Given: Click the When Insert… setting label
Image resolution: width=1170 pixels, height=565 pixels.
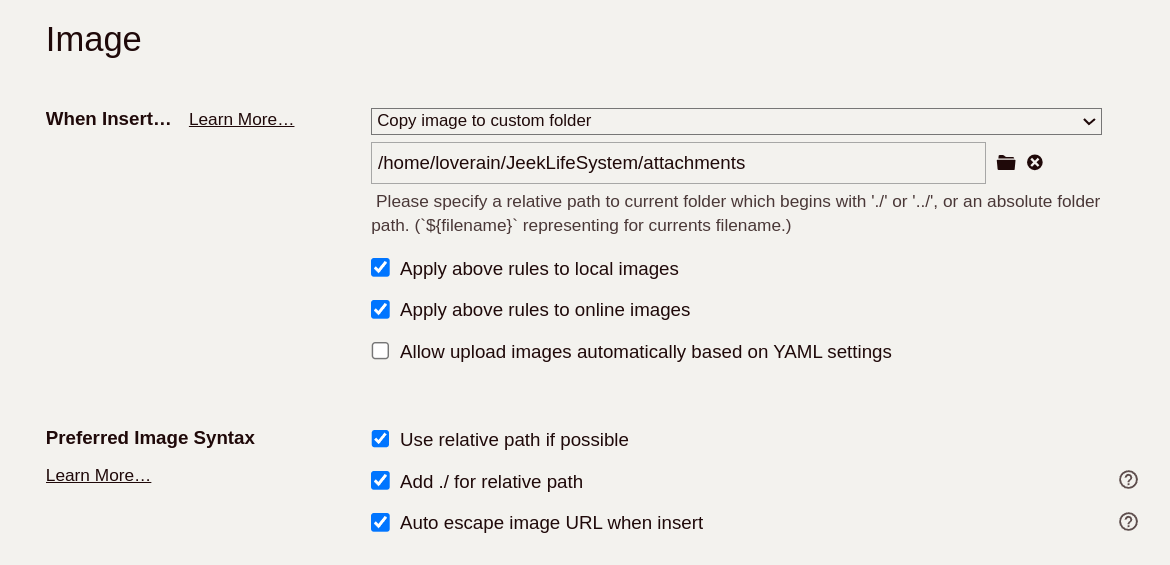Looking at the screenshot, I should [108, 119].
